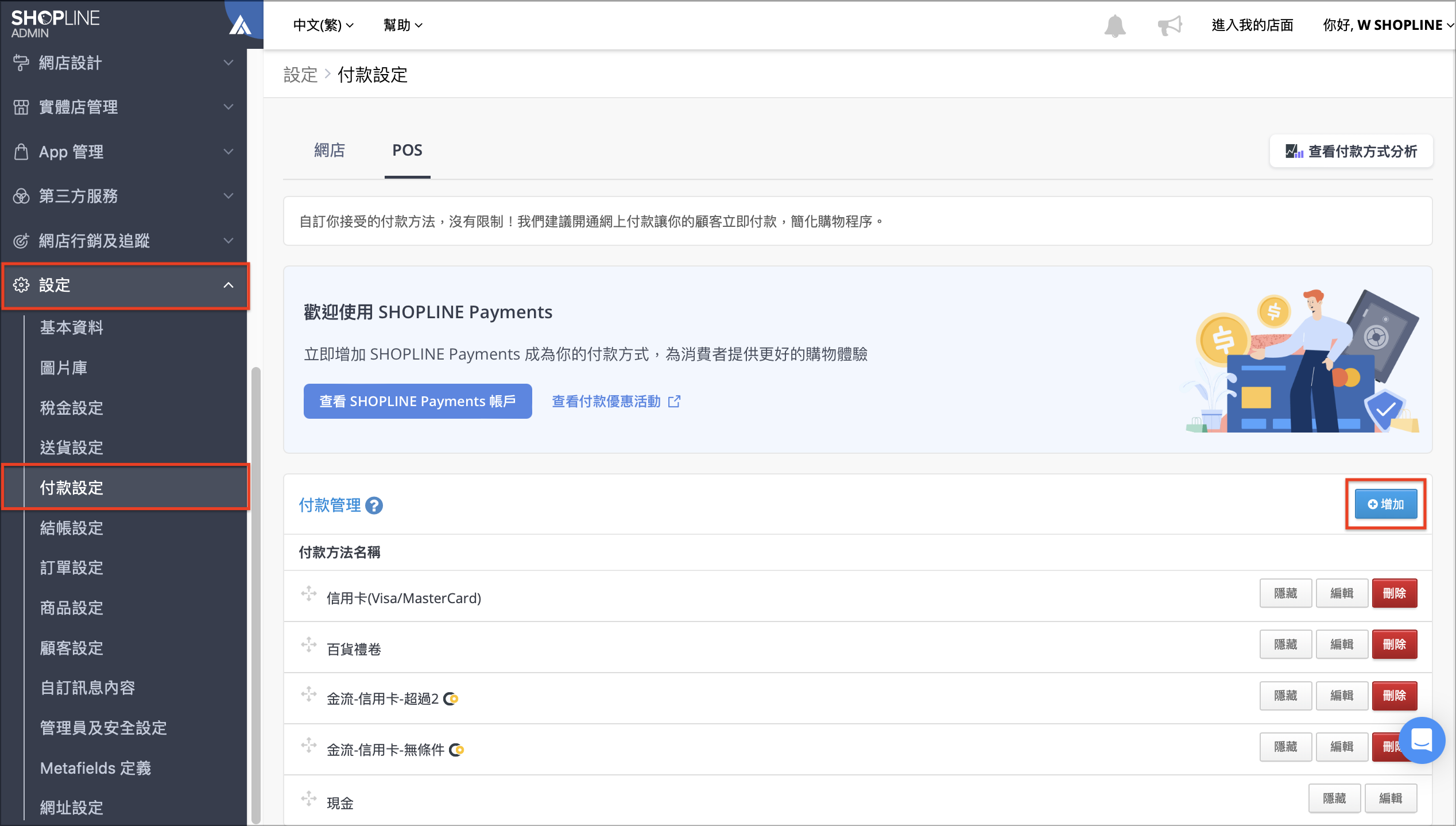Open the 查看付款優惠活動 link
This screenshot has width=1456, height=826.
point(616,401)
